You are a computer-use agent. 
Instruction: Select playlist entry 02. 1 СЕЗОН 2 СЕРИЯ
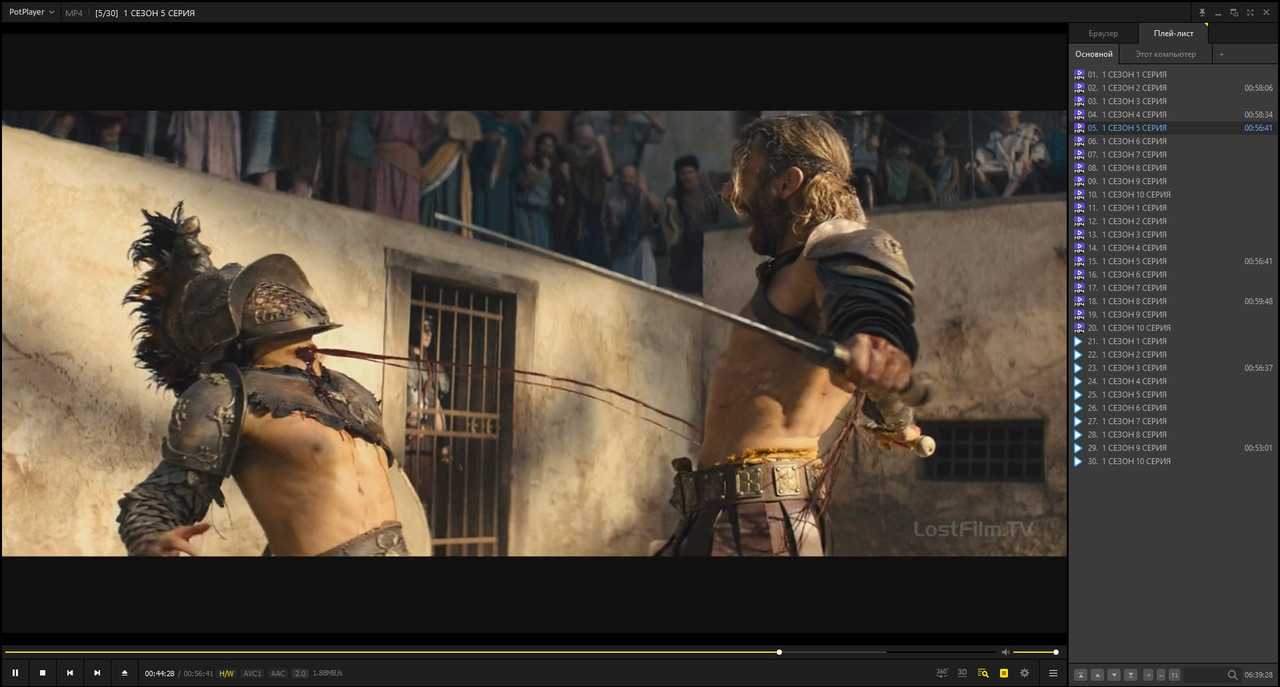[1173, 88]
